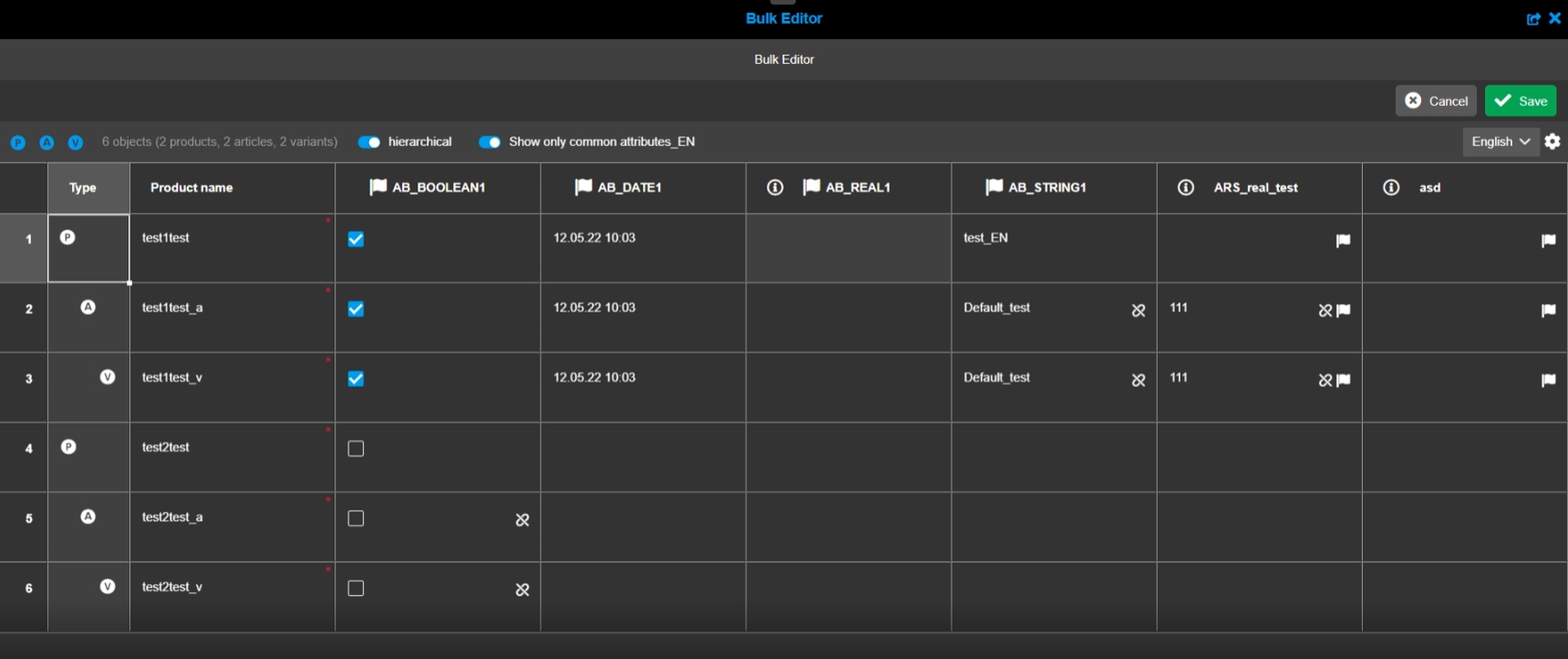Click the flag icon beside 111 in test1test_v row
The height and width of the screenshot is (659, 1568).
tap(1343, 380)
